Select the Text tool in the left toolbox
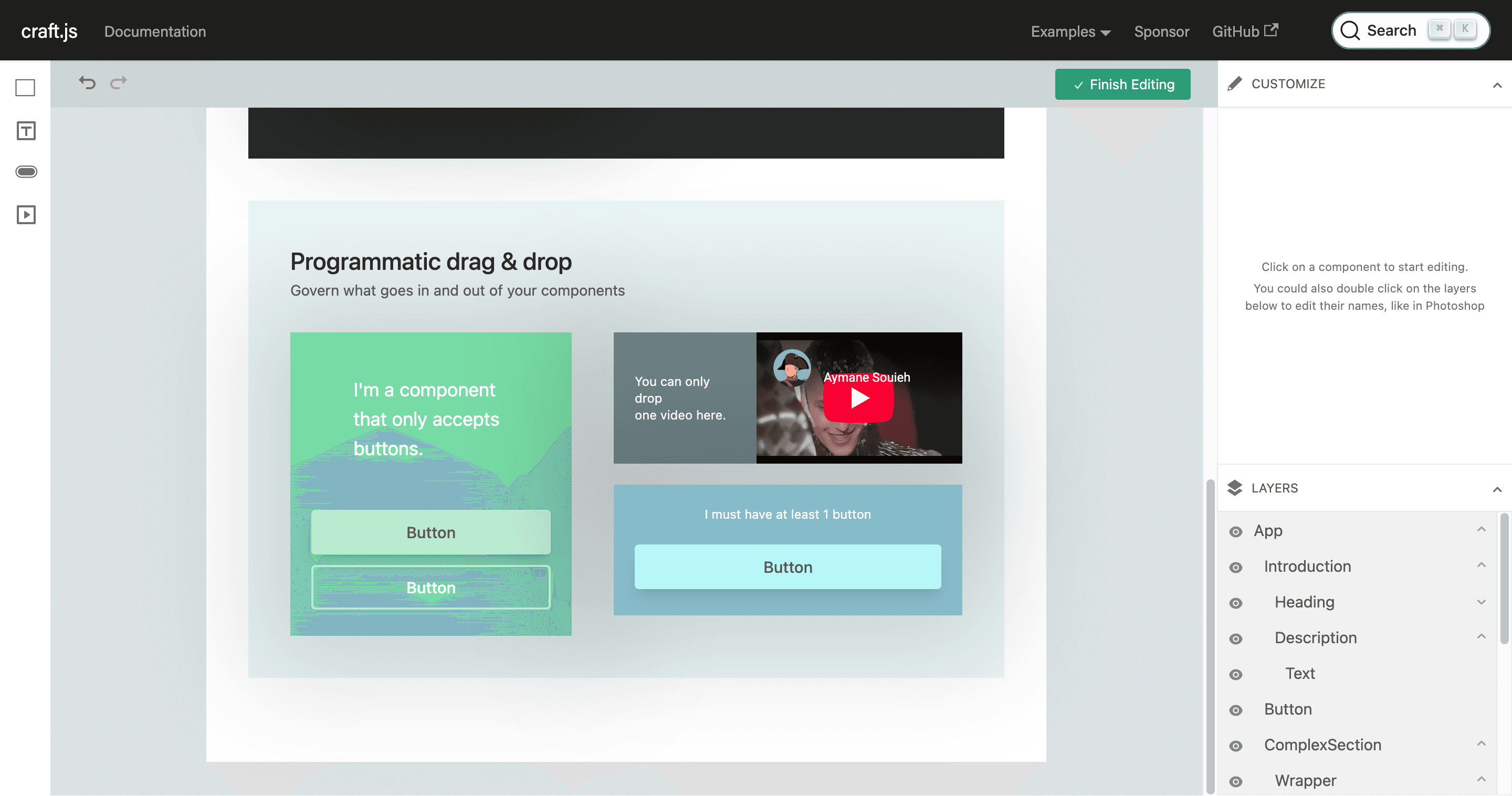Image resolution: width=1512 pixels, height=796 pixels. point(25,130)
